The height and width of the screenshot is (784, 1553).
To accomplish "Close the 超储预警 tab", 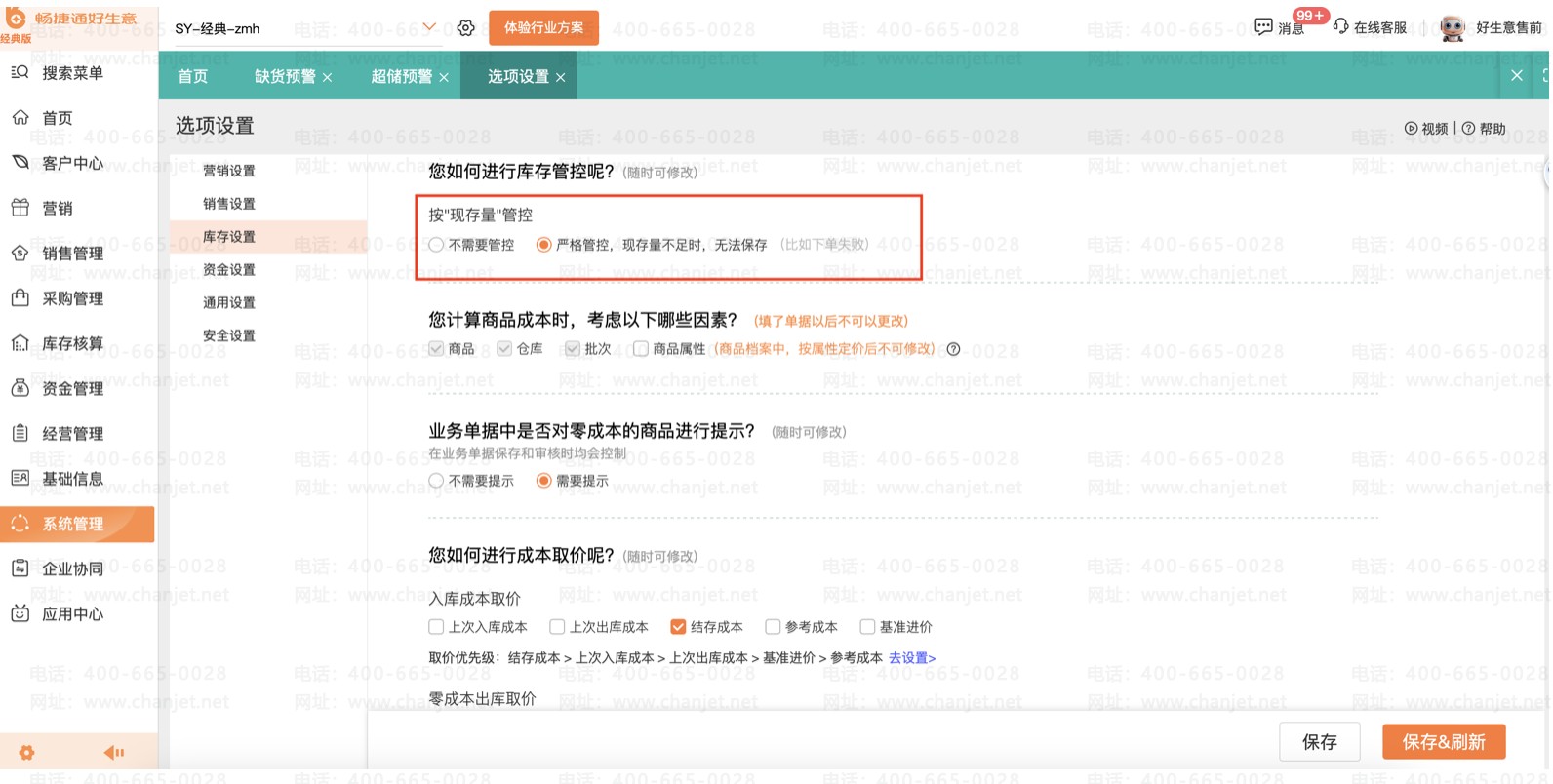I will 444,77.
